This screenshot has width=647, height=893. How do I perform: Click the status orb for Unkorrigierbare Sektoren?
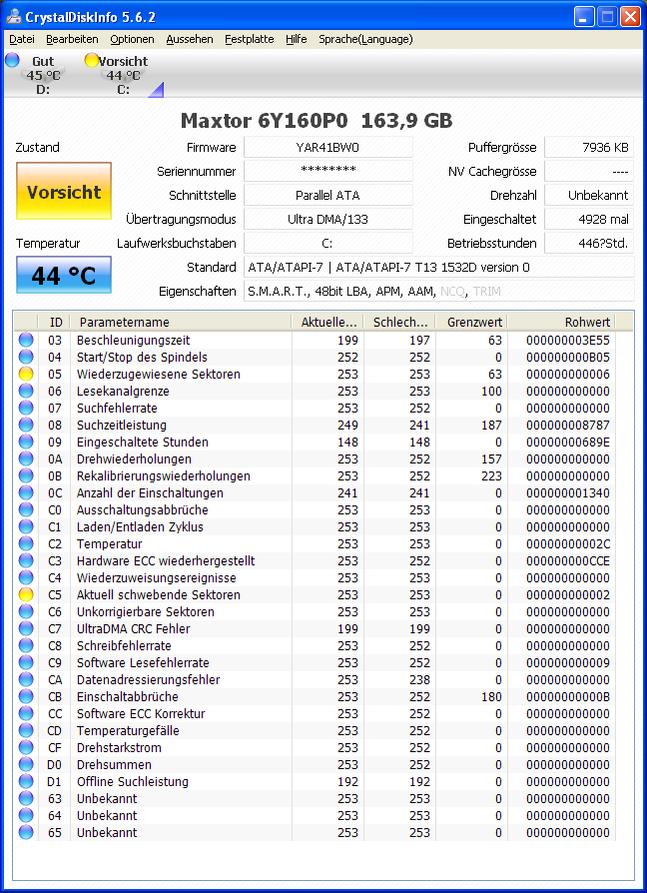point(26,612)
